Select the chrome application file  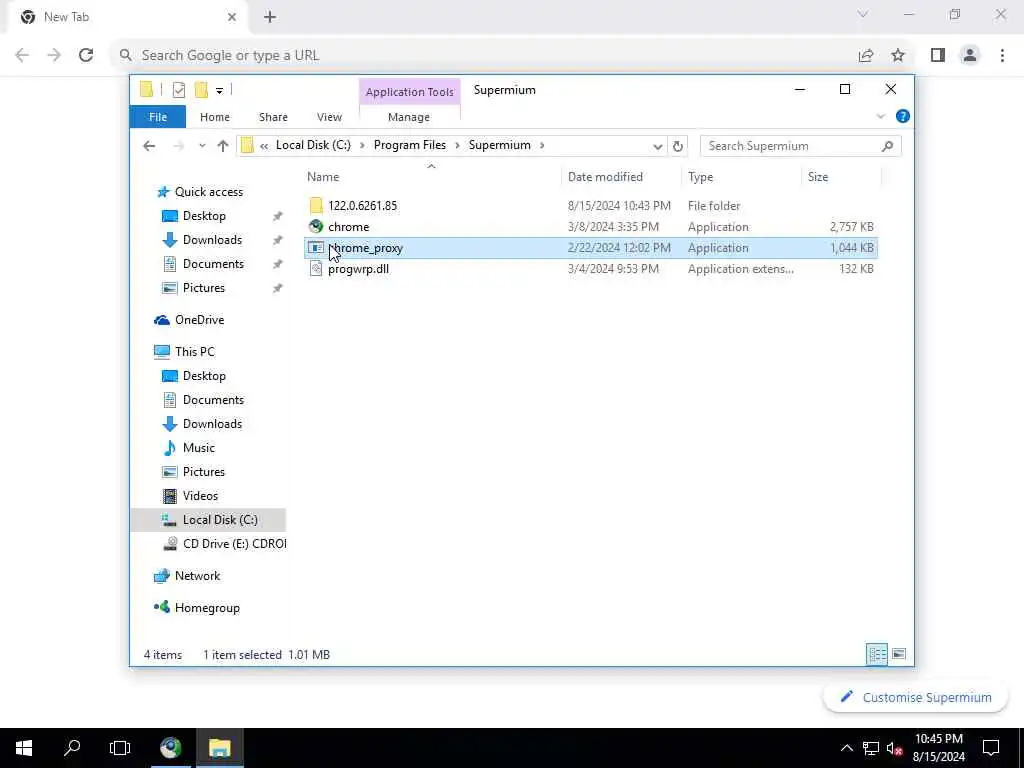coord(348,227)
